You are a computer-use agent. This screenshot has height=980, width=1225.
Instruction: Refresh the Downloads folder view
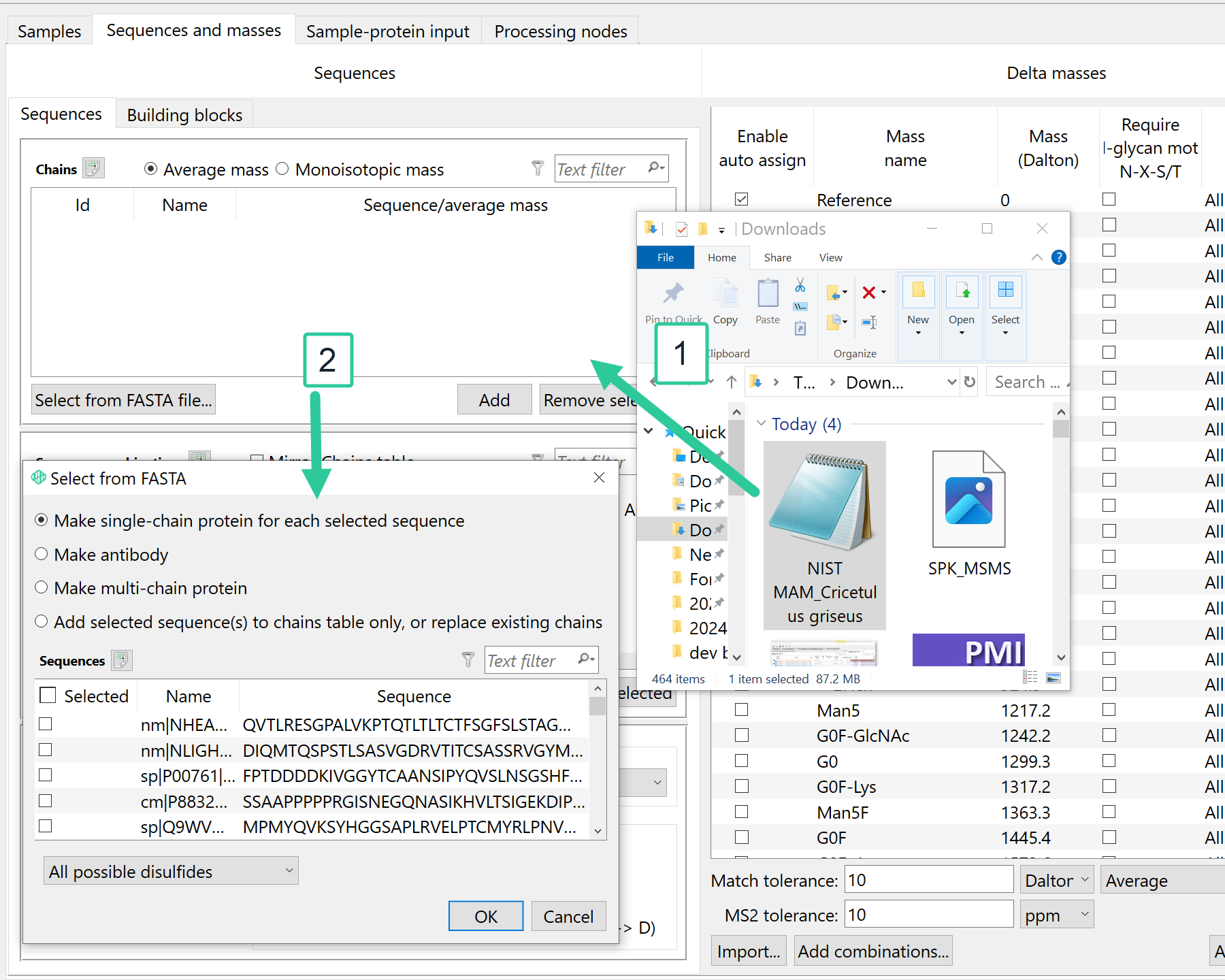pos(970,382)
